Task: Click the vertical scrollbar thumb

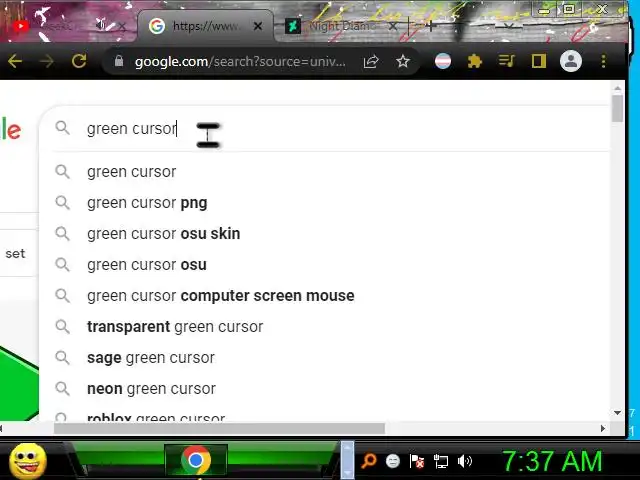Action: pyautogui.click(x=617, y=108)
